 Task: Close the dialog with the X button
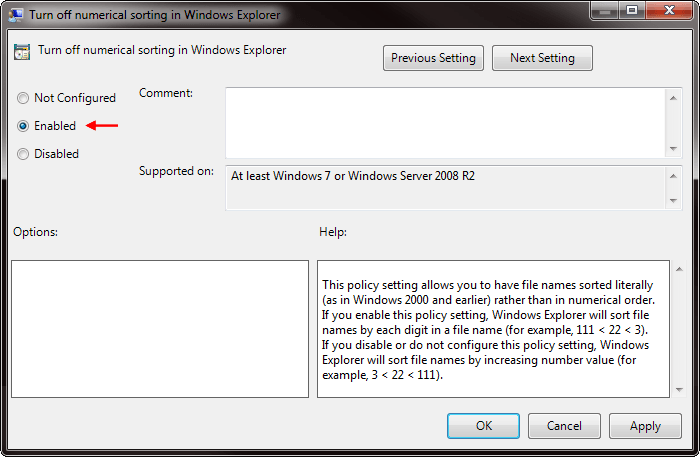[x=669, y=11]
